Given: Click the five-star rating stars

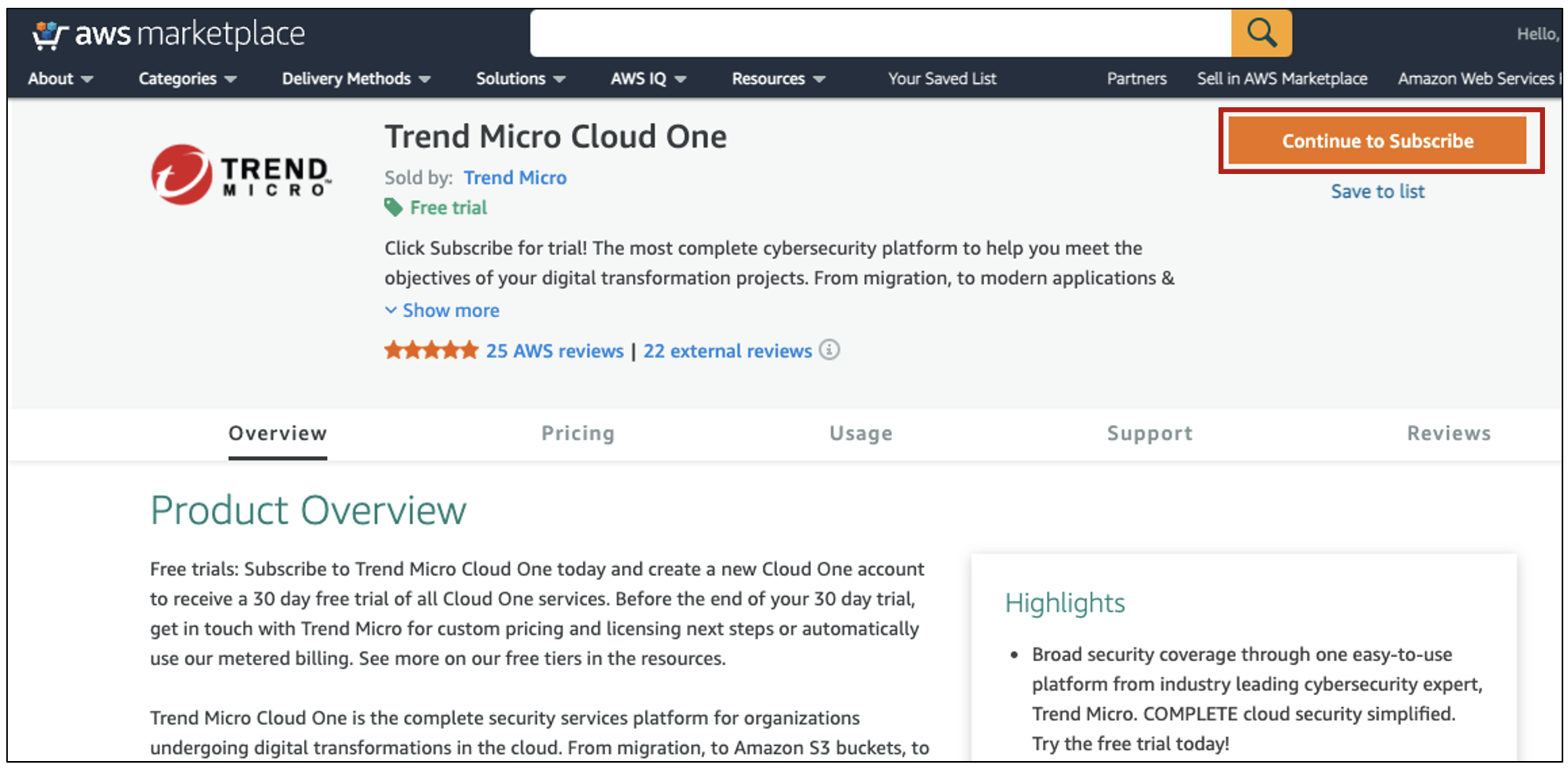Looking at the screenshot, I should (x=431, y=350).
